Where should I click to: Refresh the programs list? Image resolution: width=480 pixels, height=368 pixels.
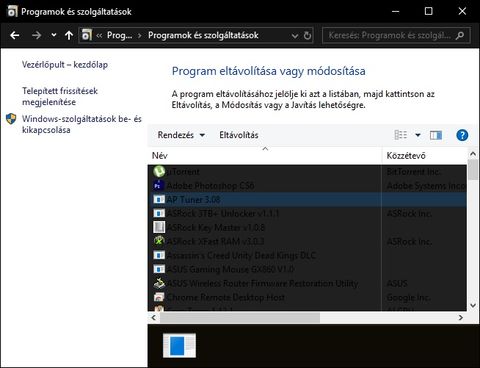pos(307,35)
